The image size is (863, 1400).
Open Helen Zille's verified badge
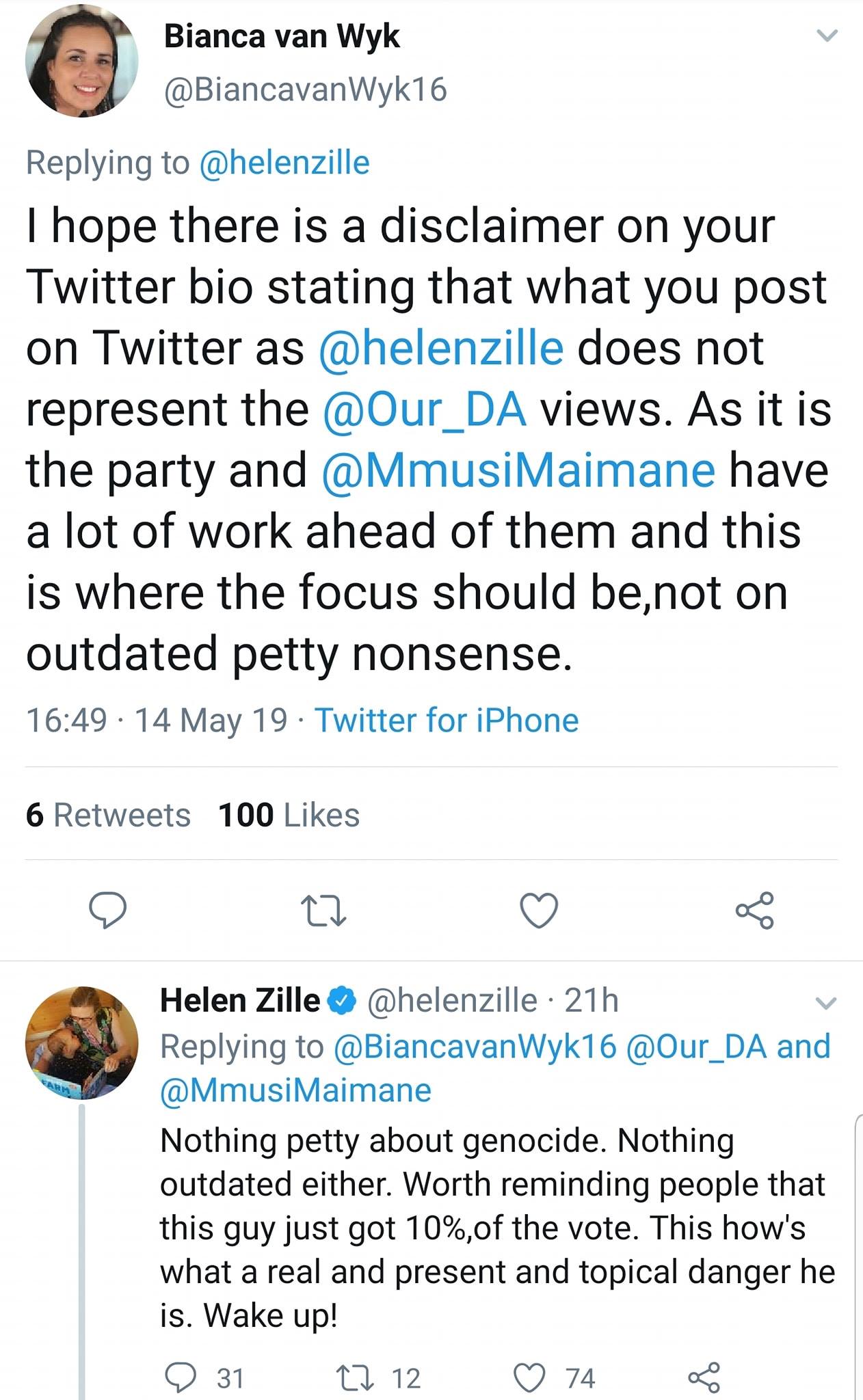click(x=343, y=1001)
